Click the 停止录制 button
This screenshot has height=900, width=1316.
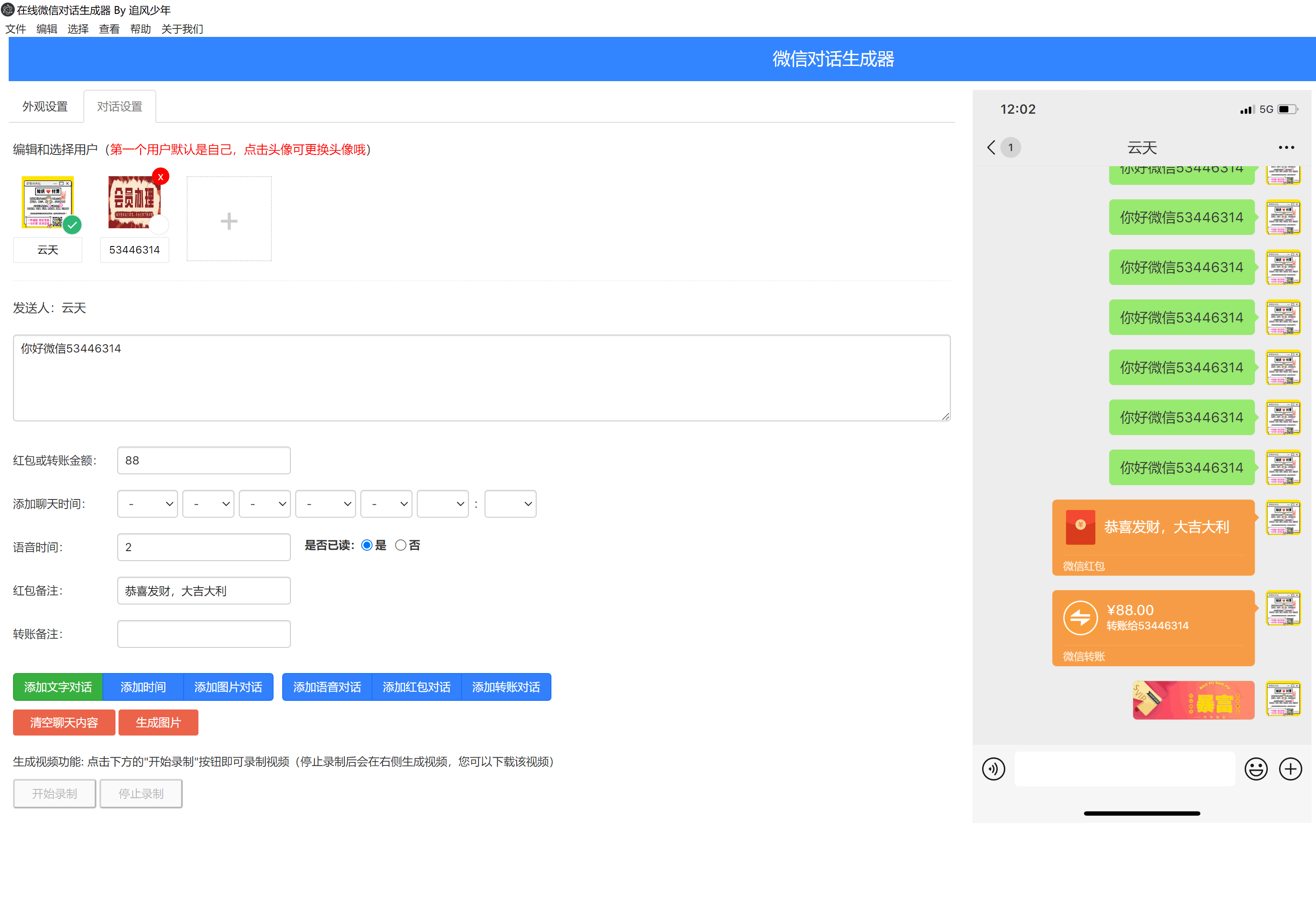(141, 794)
